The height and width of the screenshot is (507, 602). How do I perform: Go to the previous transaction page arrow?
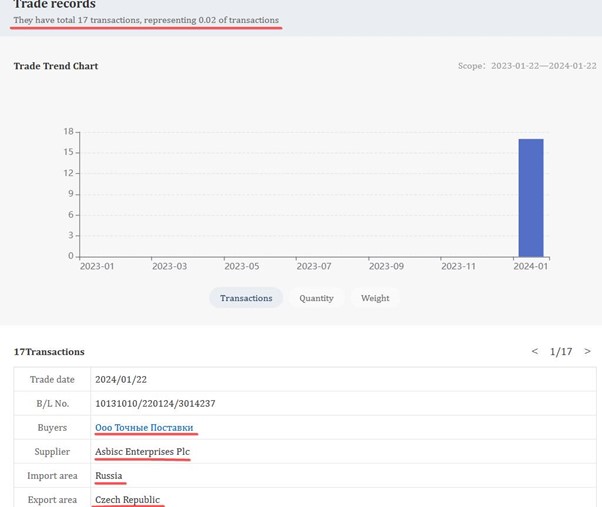(535, 352)
